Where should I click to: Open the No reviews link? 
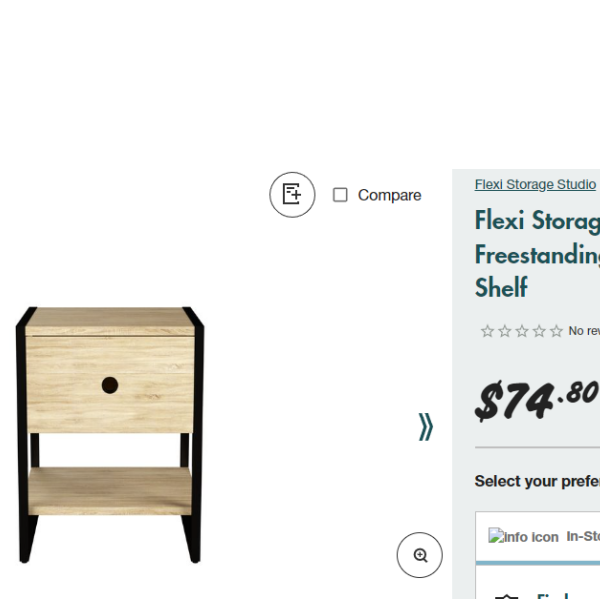tap(584, 331)
